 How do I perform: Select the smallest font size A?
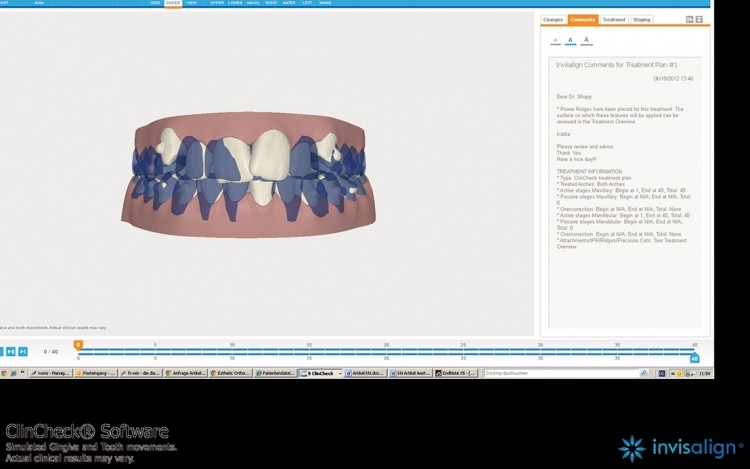point(555,40)
